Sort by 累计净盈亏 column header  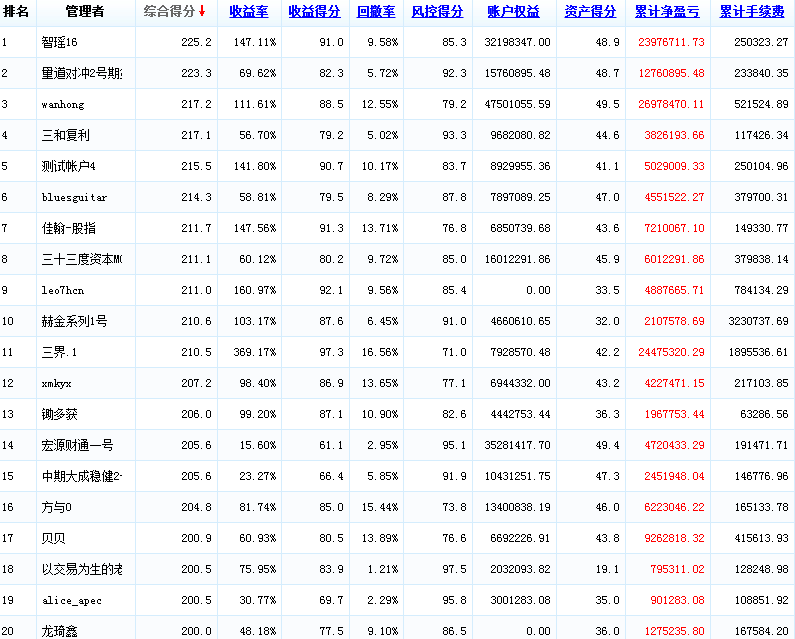coord(669,12)
